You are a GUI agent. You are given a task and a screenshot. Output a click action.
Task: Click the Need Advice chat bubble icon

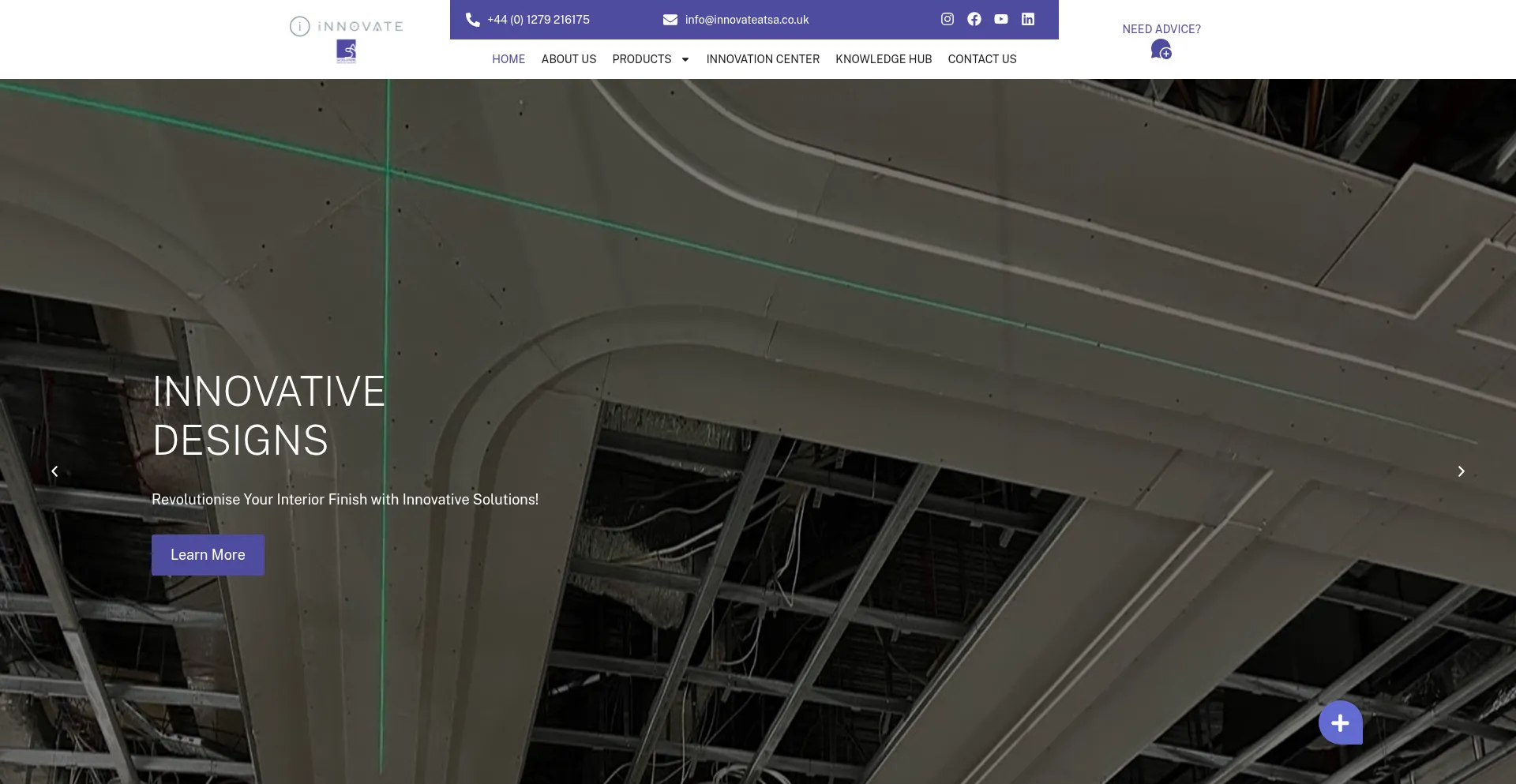(x=1161, y=50)
